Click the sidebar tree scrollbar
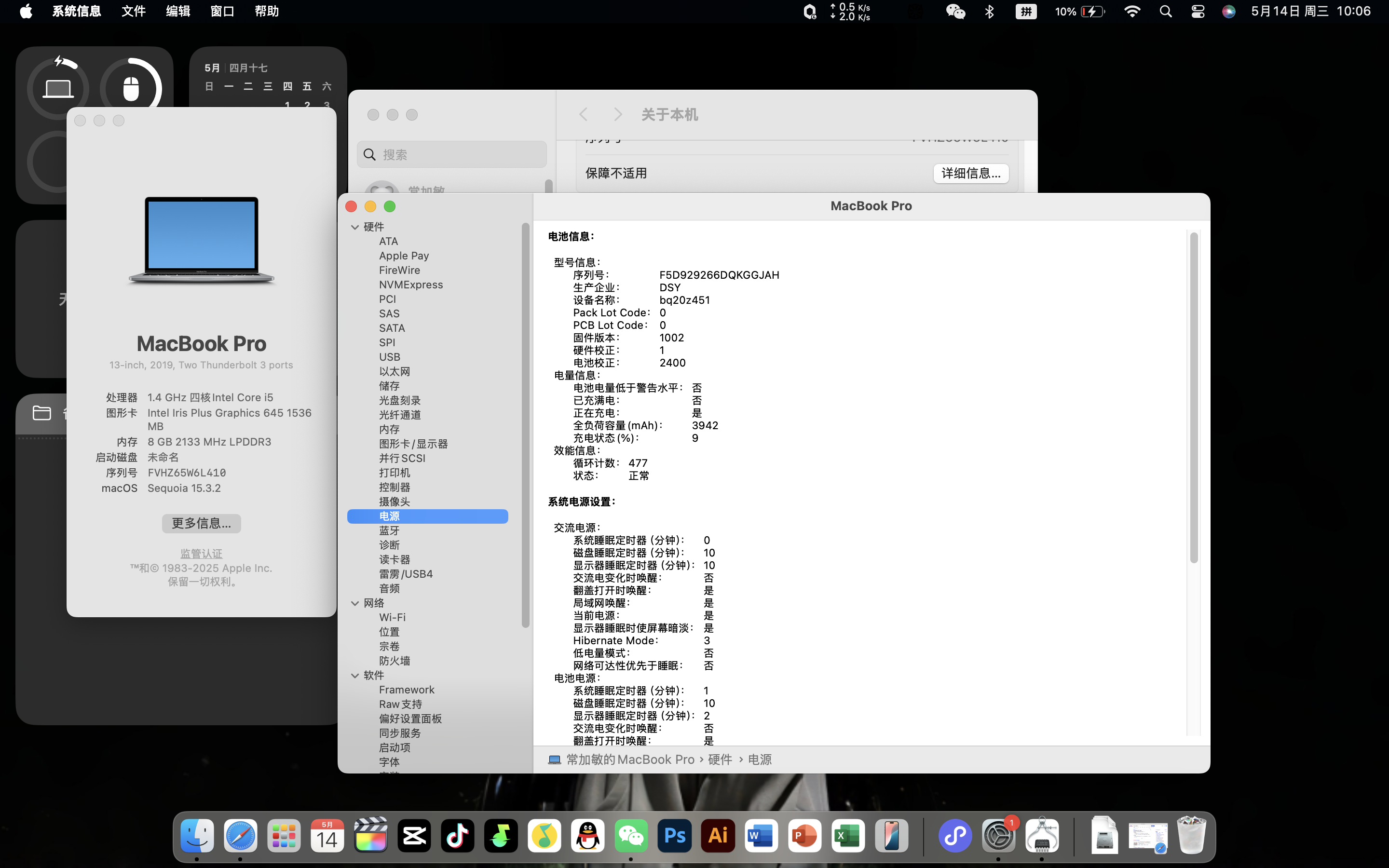This screenshot has height=868, width=1389. (x=525, y=425)
